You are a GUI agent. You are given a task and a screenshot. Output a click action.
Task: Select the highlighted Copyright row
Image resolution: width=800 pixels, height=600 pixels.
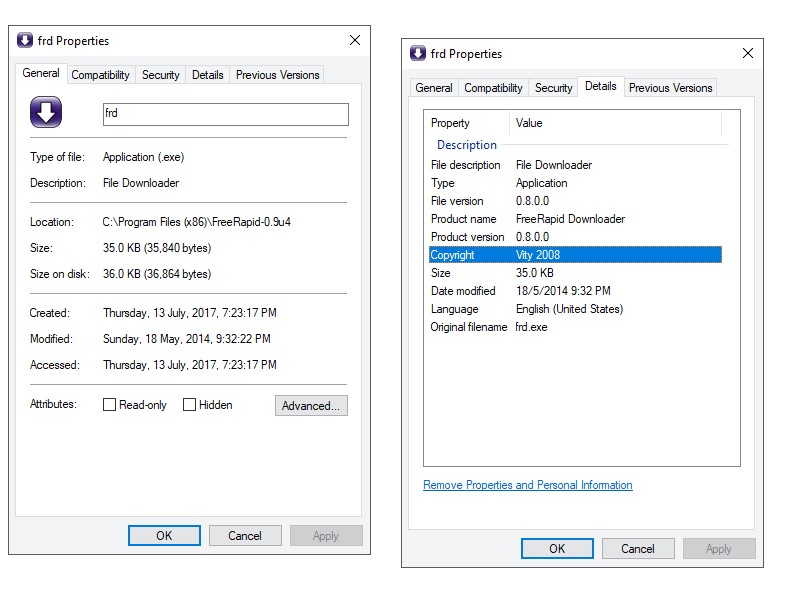pyautogui.click(x=574, y=255)
